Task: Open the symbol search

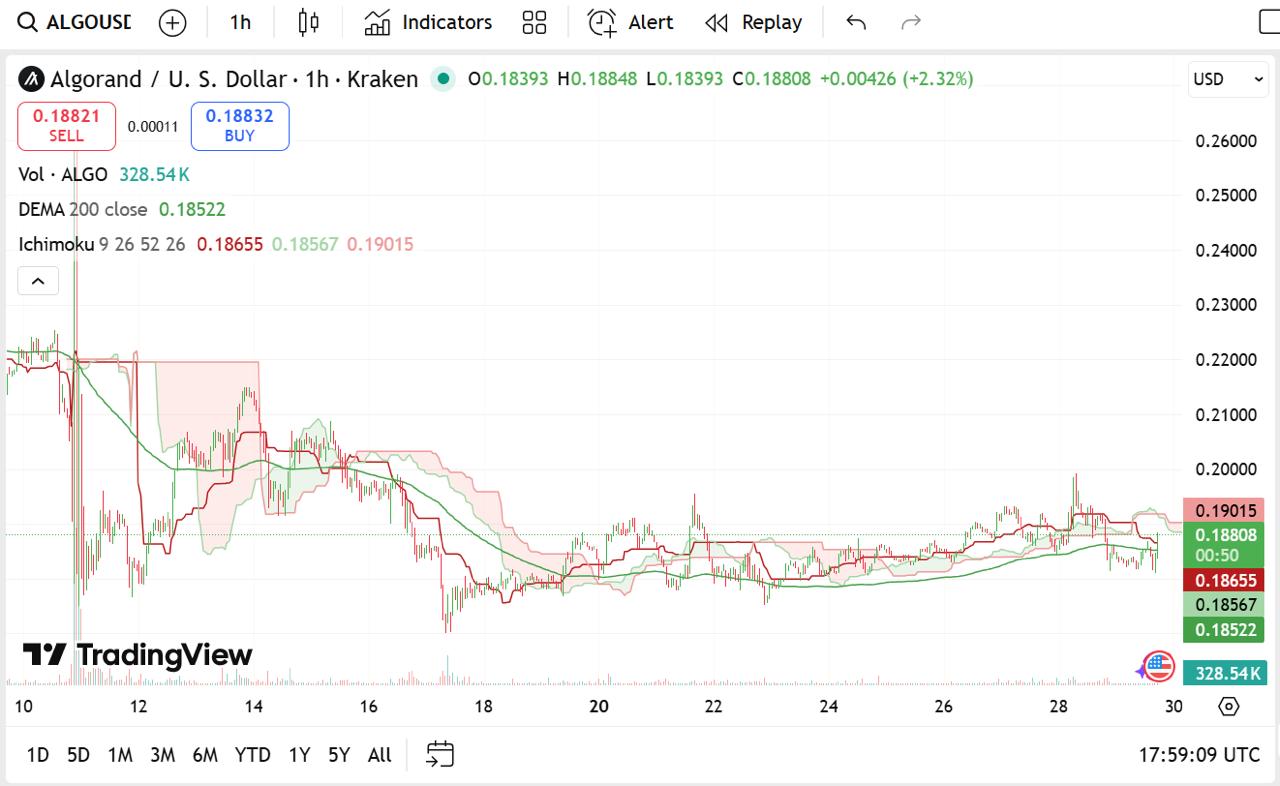Action: [x=27, y=22]
